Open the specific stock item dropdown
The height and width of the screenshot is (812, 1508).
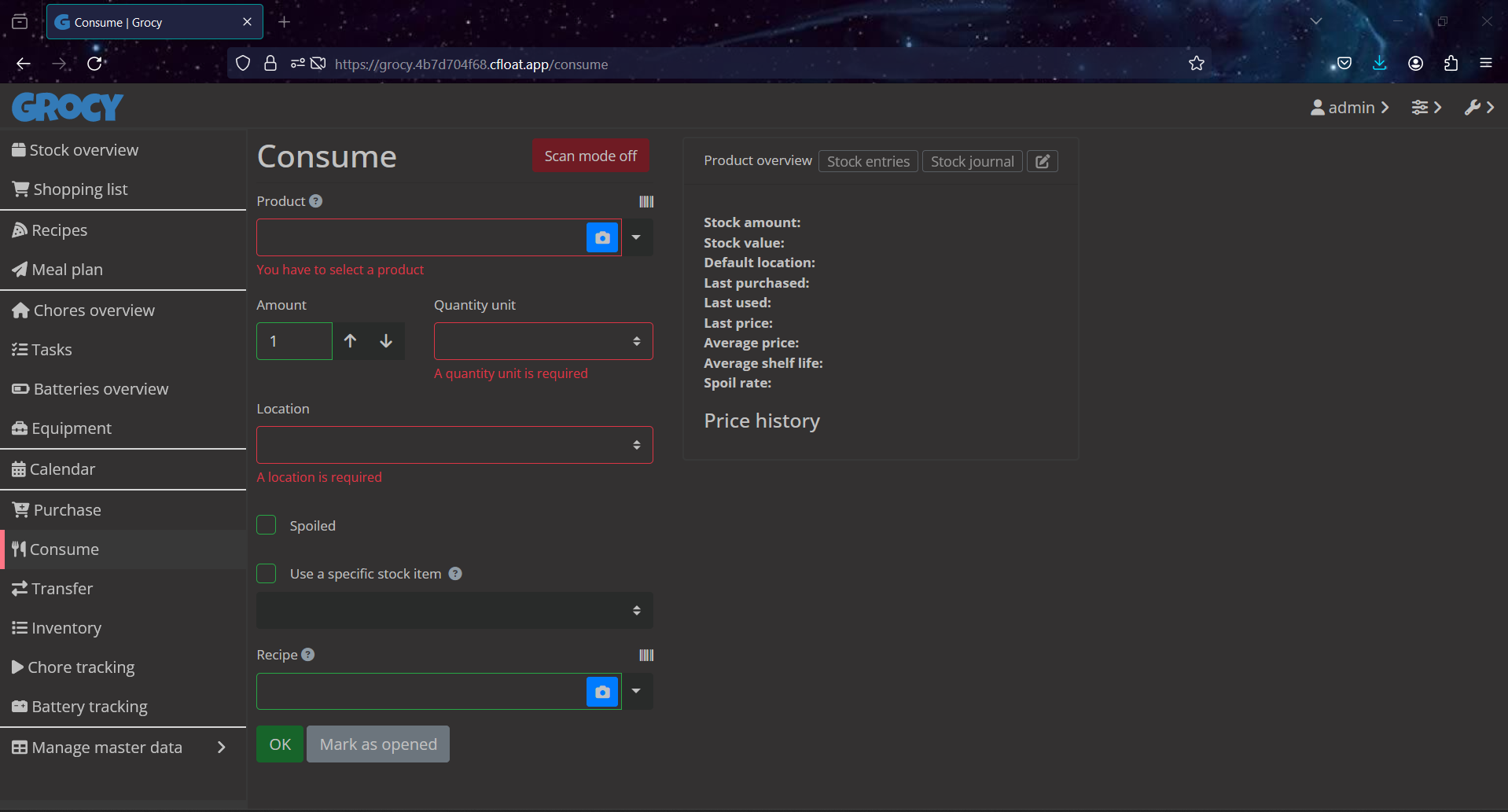click(454, 611)
